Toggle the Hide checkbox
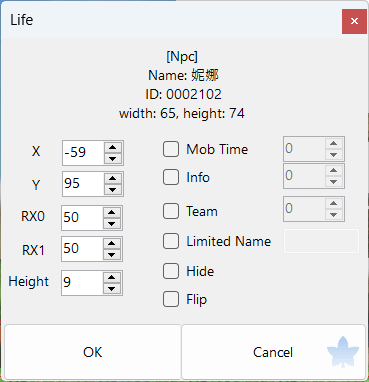369x382 pixels. [171, 271]
